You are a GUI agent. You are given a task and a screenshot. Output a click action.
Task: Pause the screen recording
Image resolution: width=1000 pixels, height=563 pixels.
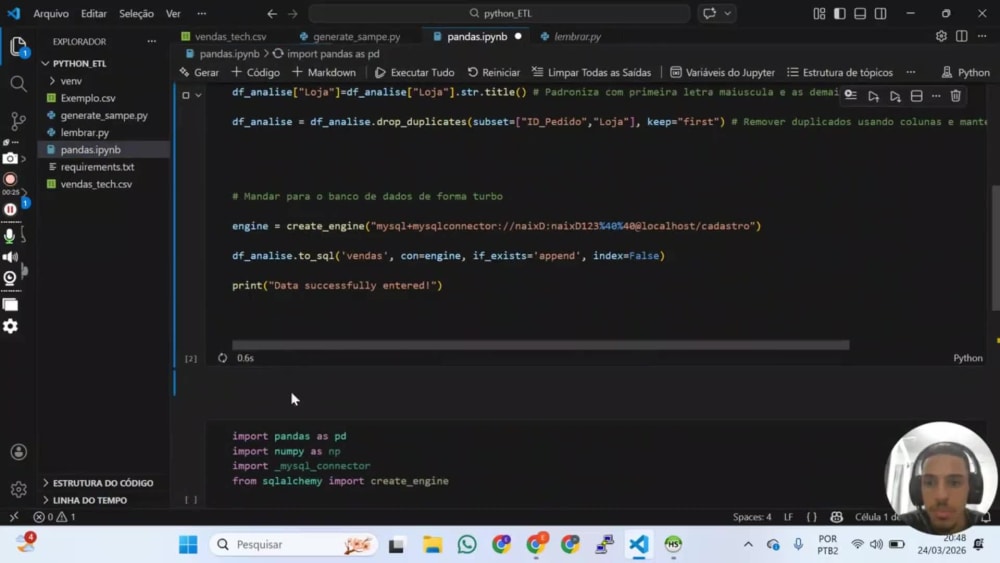[10, 209]
